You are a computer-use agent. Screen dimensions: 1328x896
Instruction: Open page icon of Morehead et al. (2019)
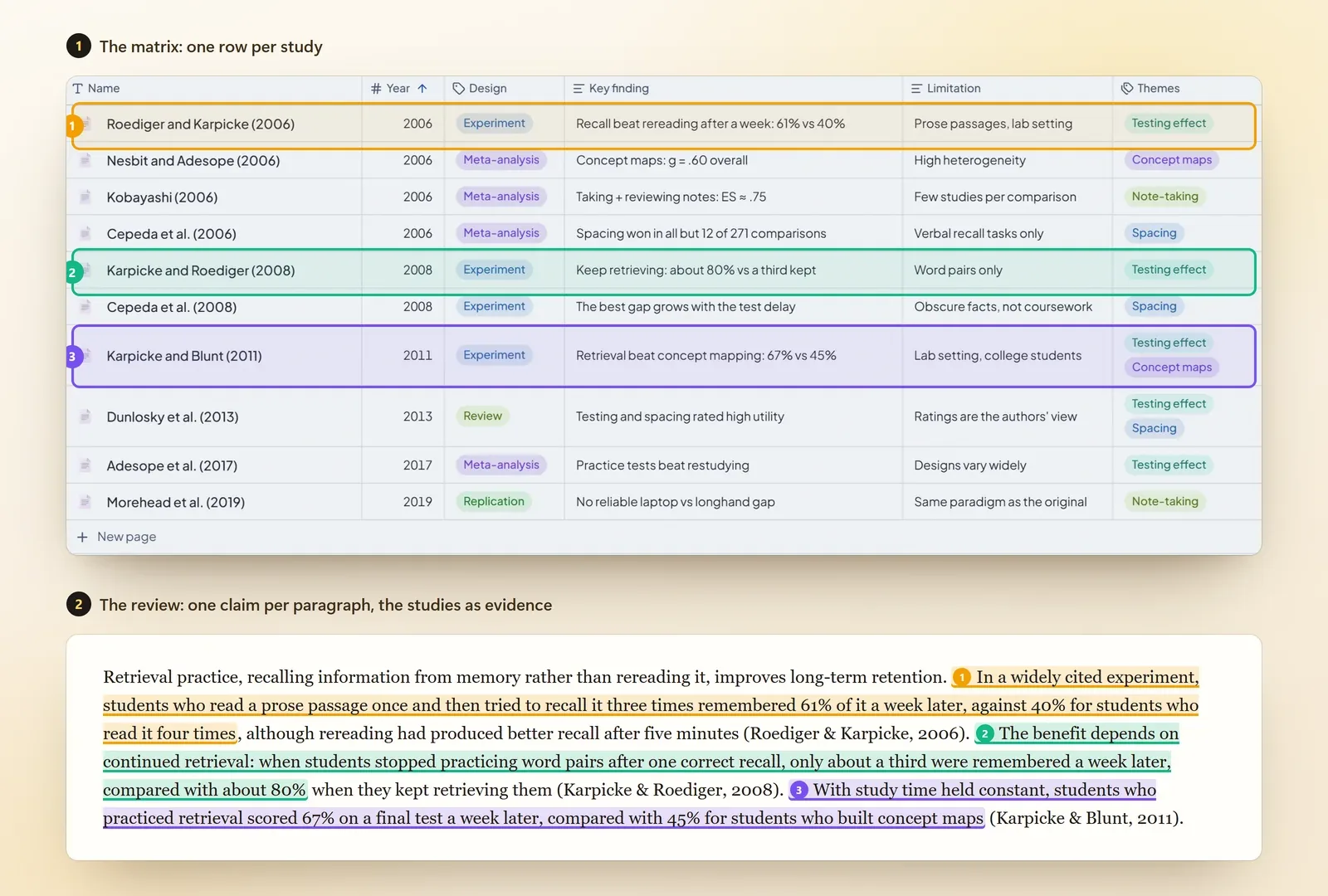pyautogui.click(x=85, y=502)
